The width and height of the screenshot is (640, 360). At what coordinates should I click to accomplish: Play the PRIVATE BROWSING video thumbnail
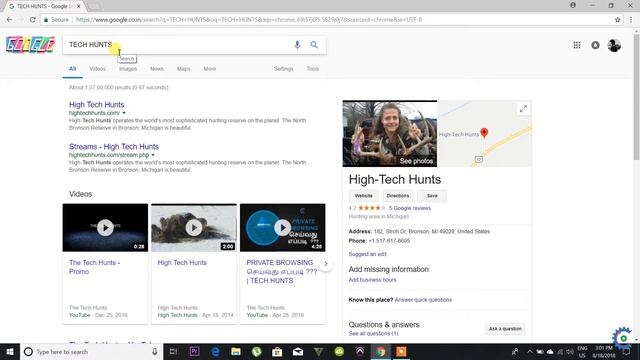[282, 227]
